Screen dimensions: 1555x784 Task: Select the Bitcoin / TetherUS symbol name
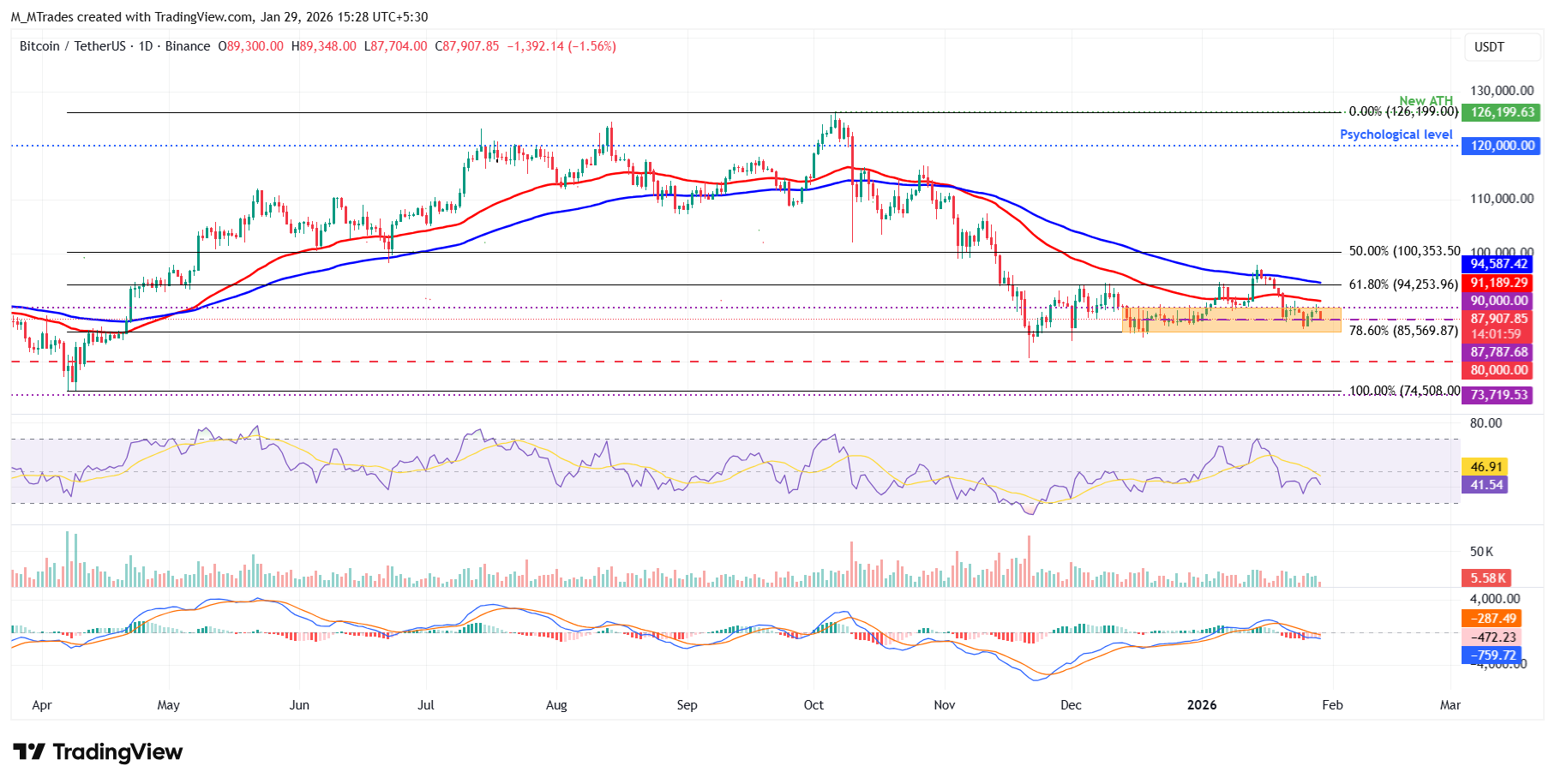click(x=75, y=46)
